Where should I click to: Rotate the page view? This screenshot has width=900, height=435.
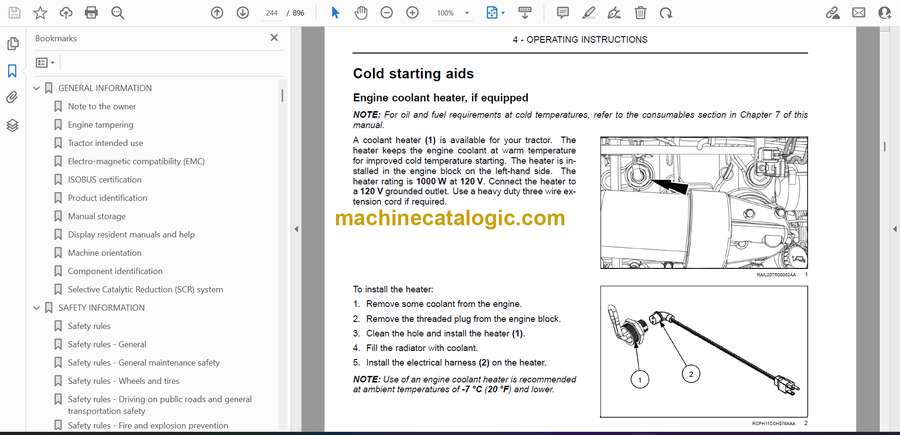tap(666, 13)
